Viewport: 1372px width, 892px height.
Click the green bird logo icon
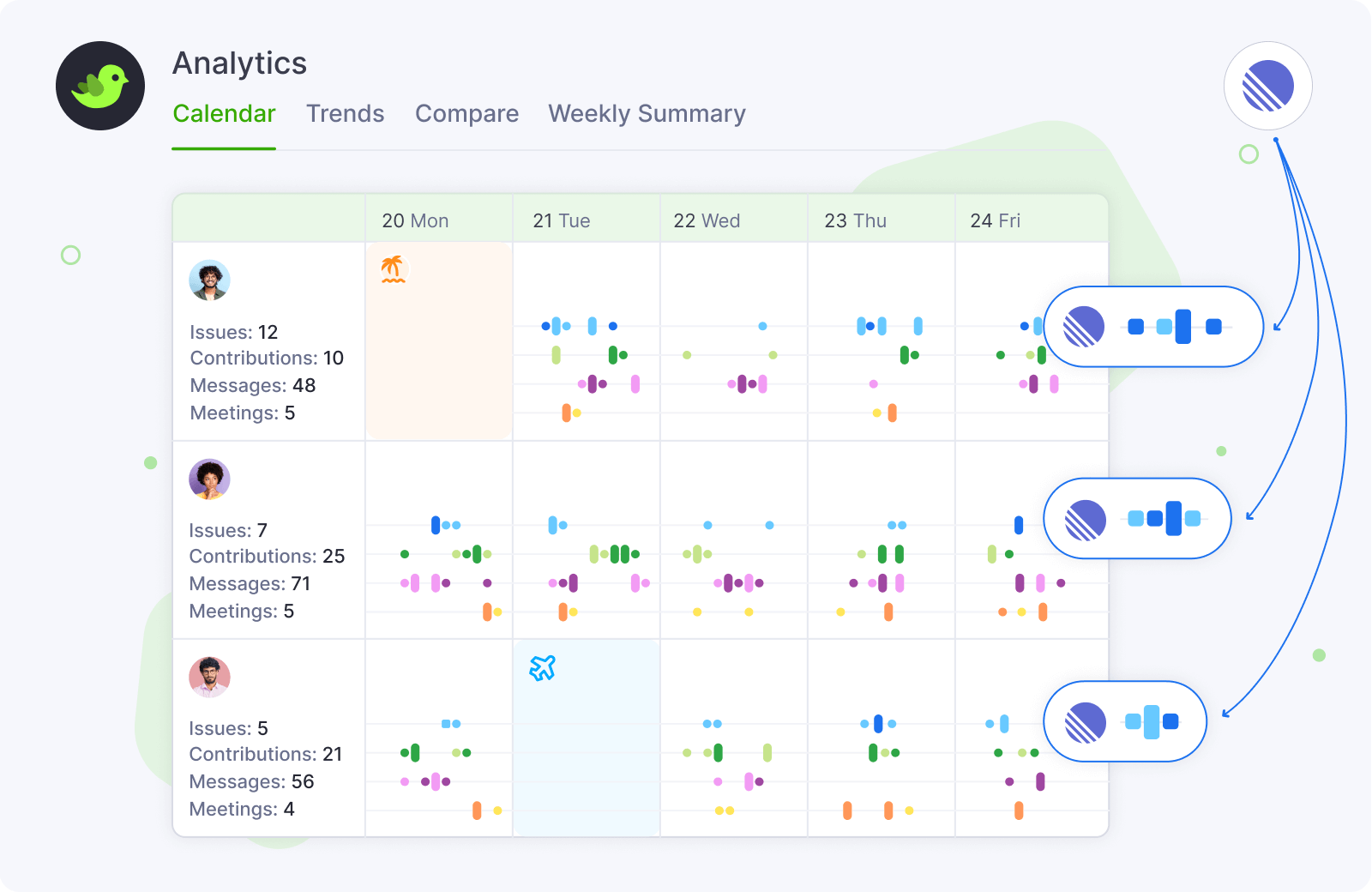tap(100, 86)
